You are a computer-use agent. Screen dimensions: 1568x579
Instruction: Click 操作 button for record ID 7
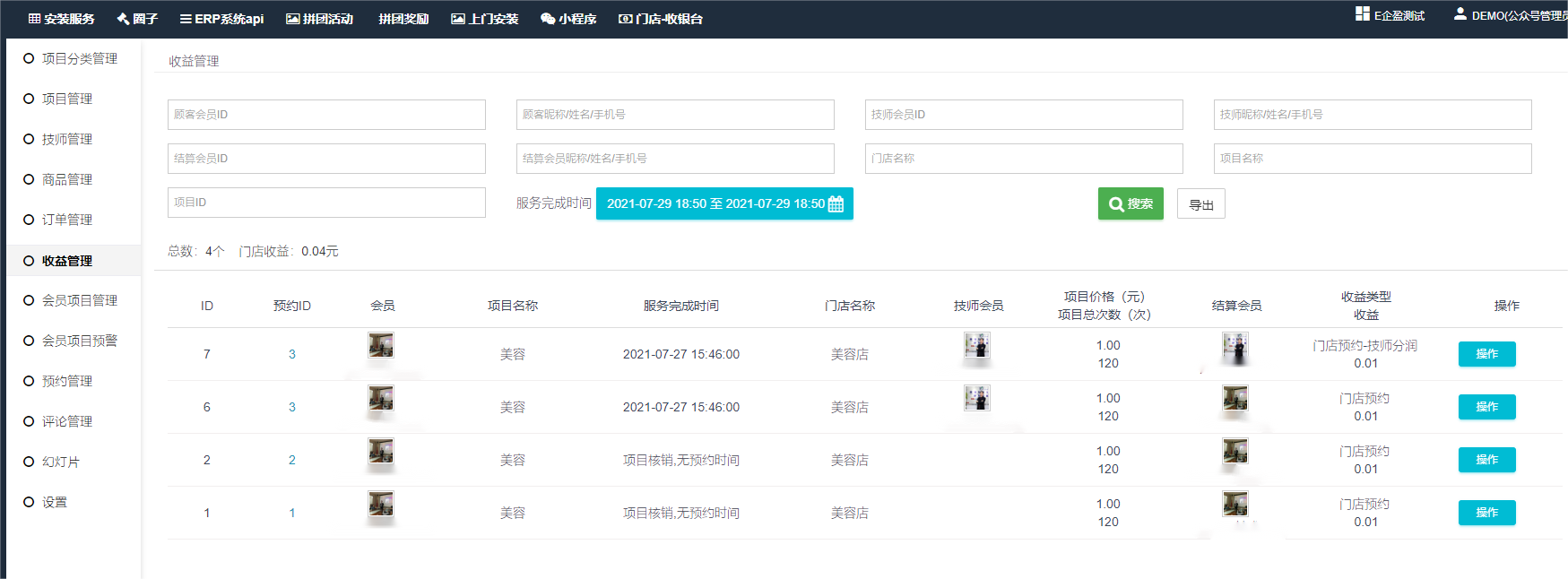1486,354
